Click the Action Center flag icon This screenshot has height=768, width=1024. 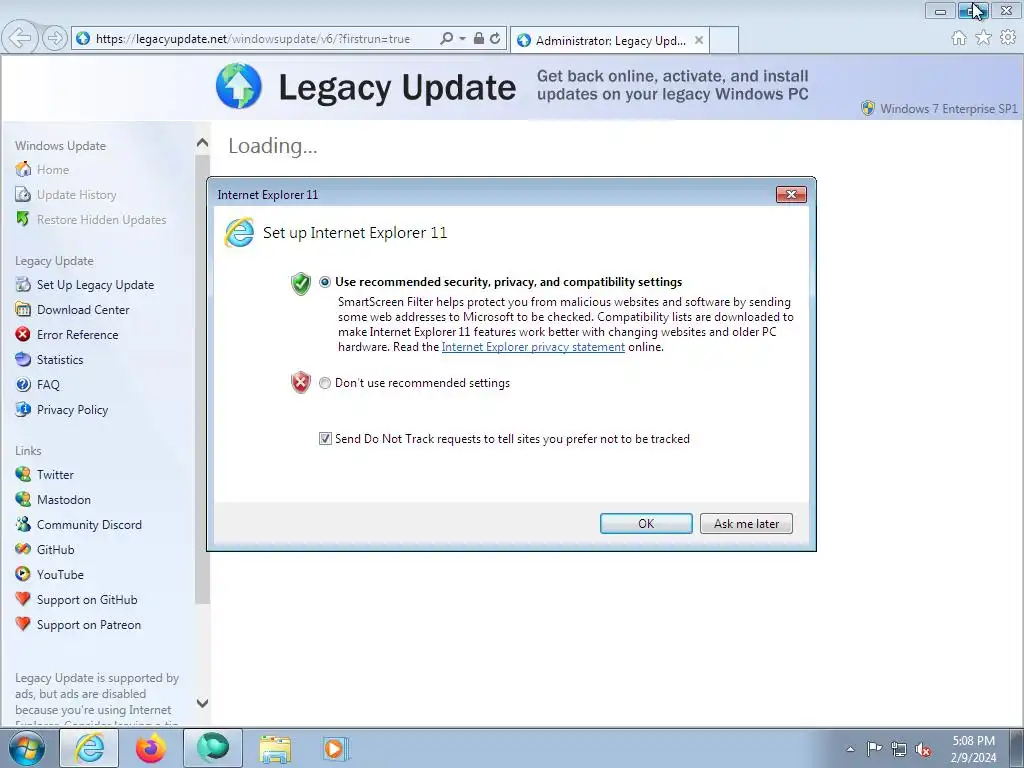874,749
